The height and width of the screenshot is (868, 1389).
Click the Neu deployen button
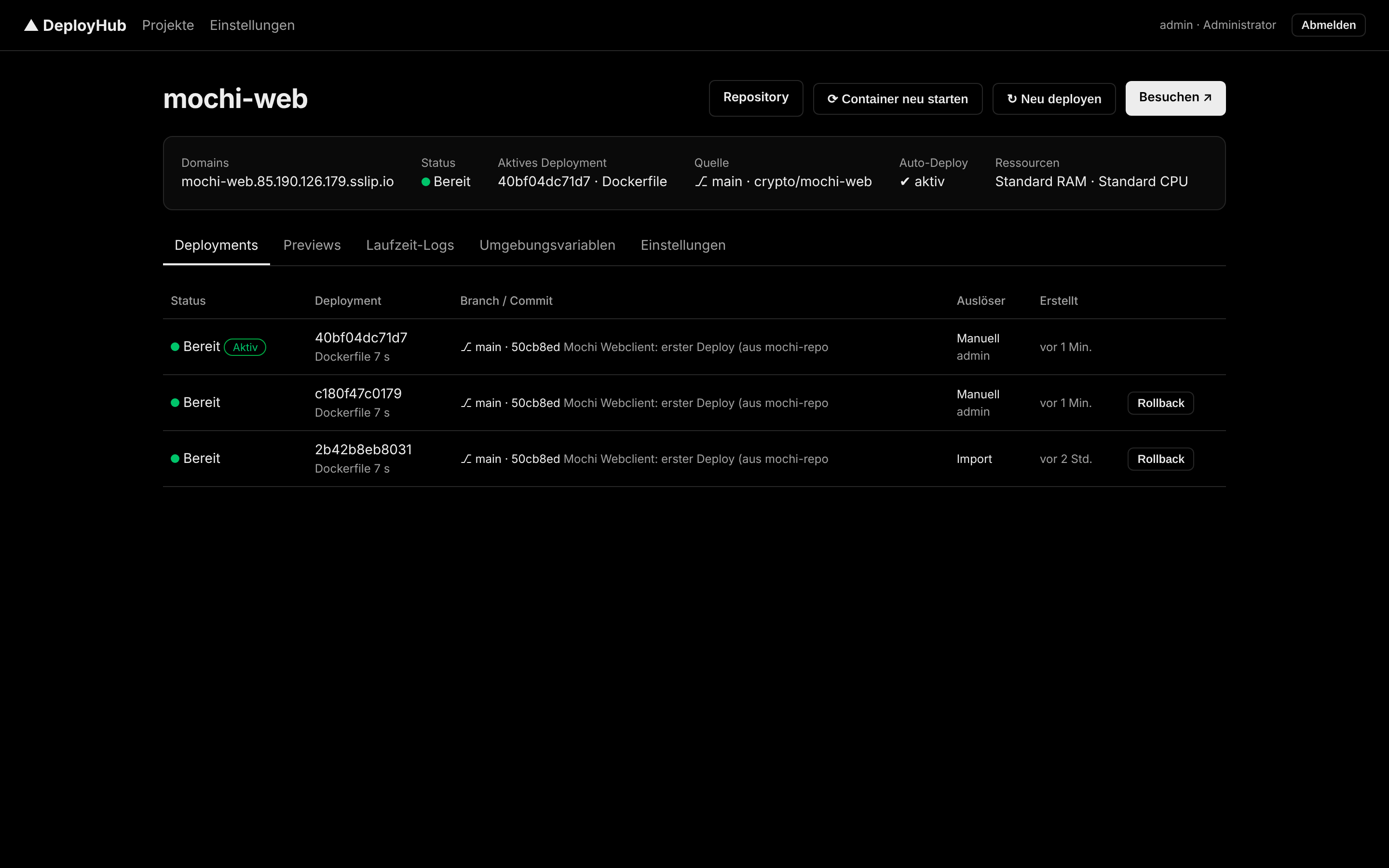click(1054, 99)
